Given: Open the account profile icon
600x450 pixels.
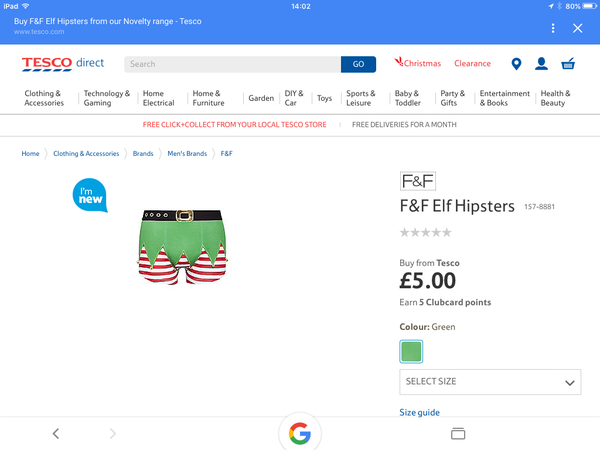Looking at the screenshot, I should click(541, 64).
